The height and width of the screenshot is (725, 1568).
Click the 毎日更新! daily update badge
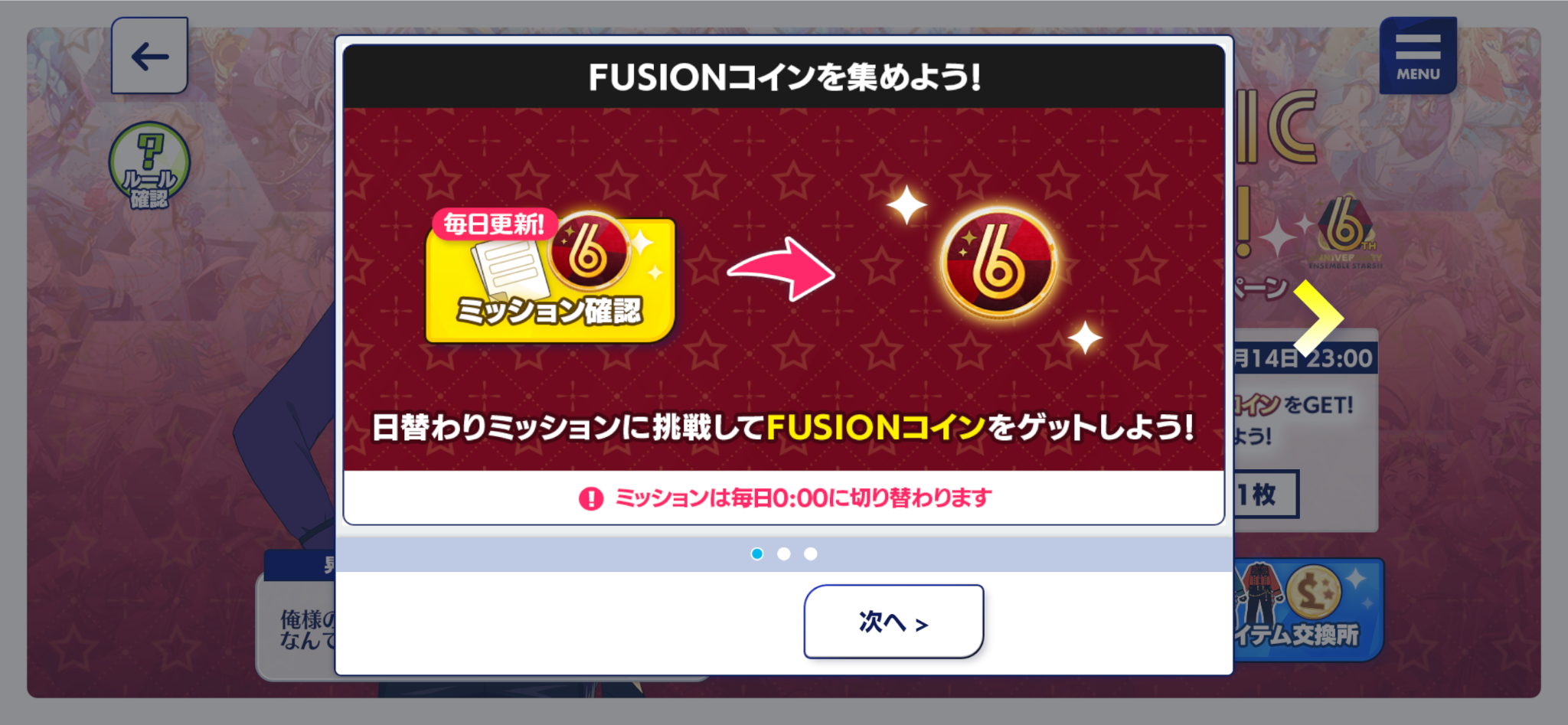pos(494,224)
